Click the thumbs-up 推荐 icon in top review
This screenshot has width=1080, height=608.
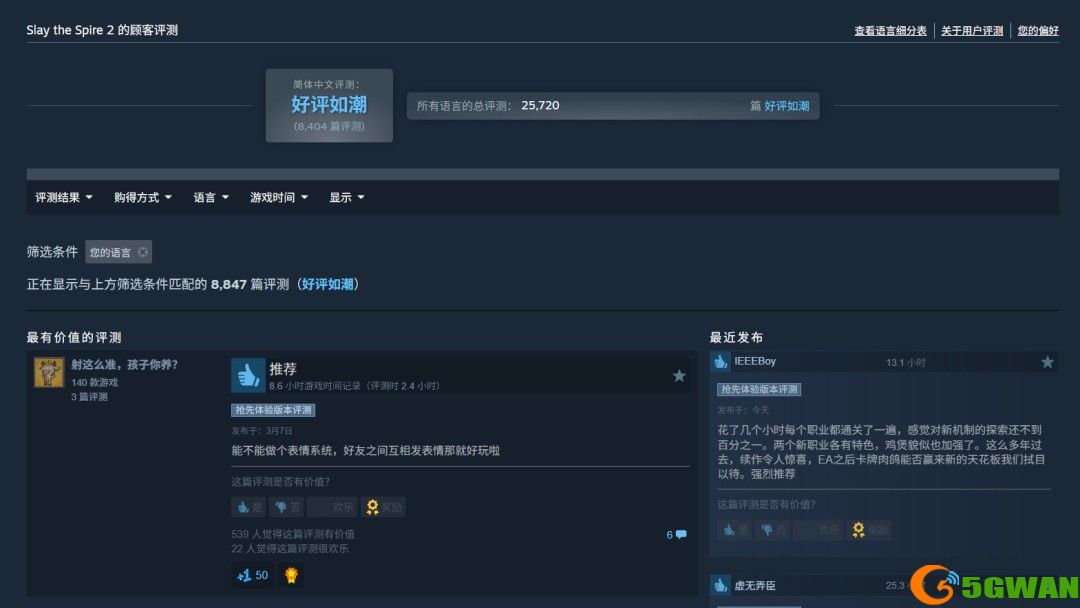click(x=248, y=375)
